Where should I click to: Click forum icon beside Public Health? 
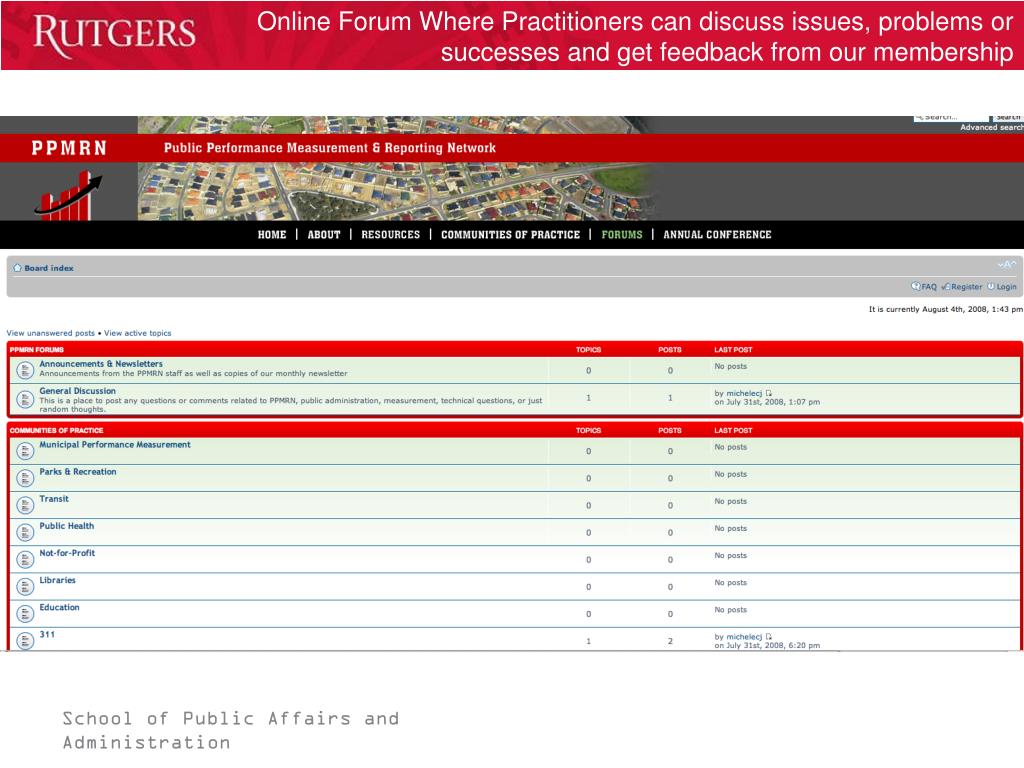(25, 533)
